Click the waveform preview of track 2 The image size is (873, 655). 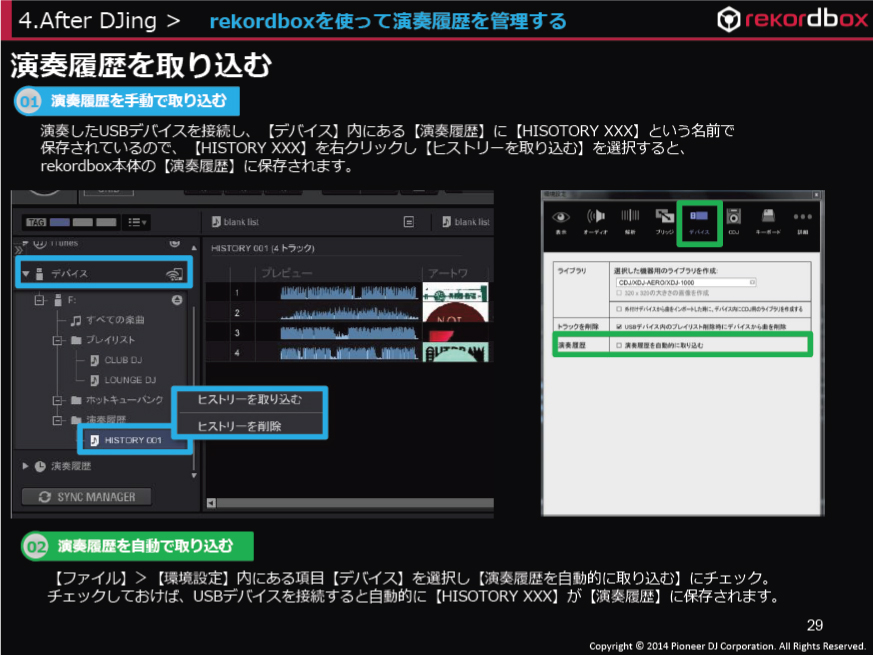[x=349, y=312]
